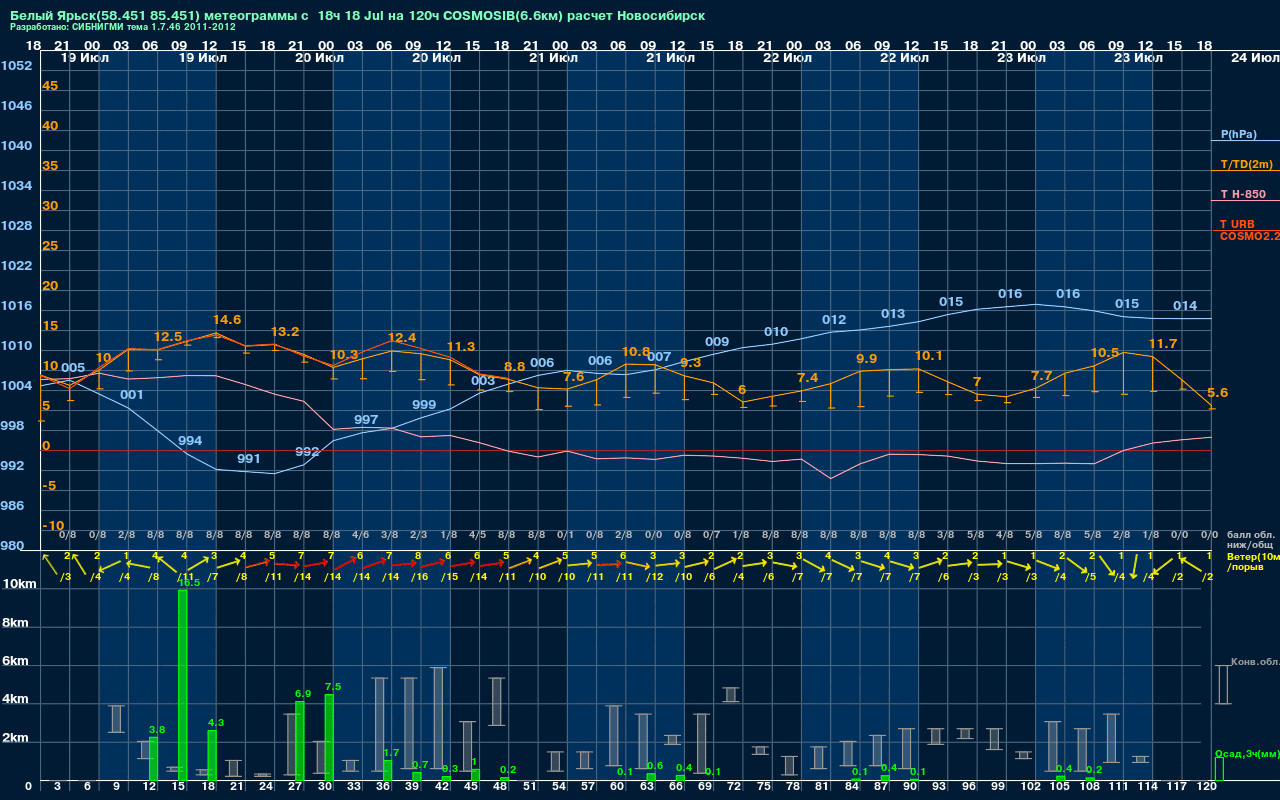Image resolution: width=1280 pixels, height=800 pixels.
Task: Click pressure axis value 1034
Action: coord(16,186)
